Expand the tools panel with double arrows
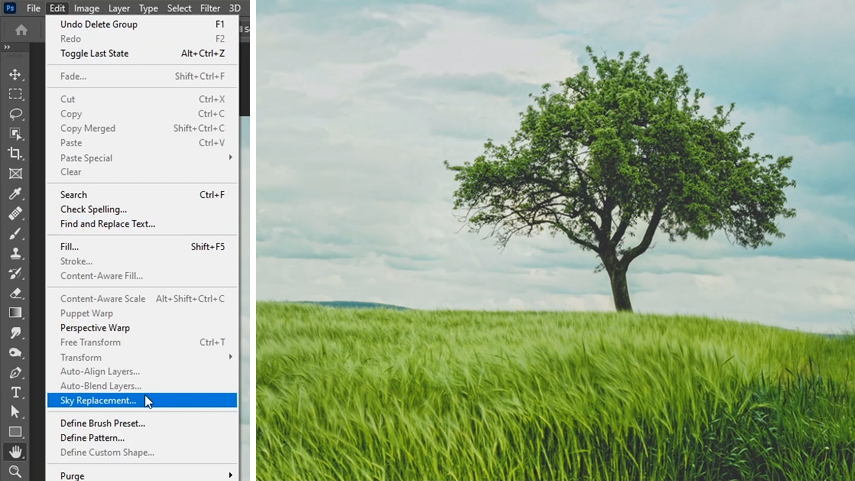855x481 pixels. click(x=7, y=47)
